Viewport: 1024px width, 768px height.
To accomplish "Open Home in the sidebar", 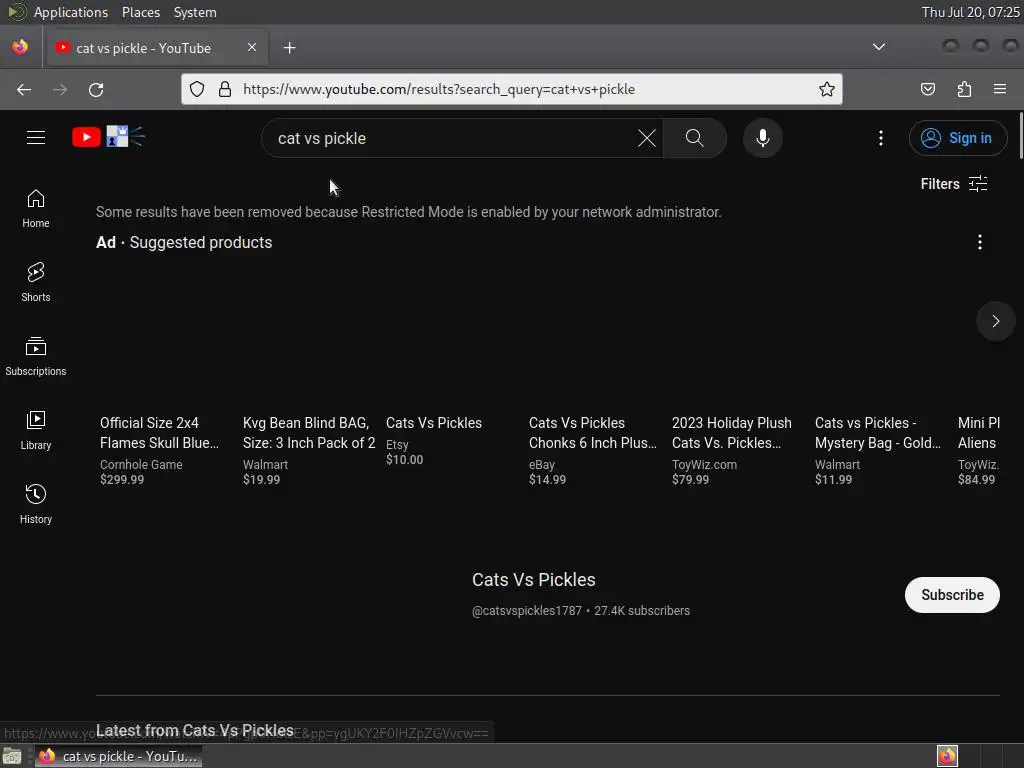I will point(36,208).
